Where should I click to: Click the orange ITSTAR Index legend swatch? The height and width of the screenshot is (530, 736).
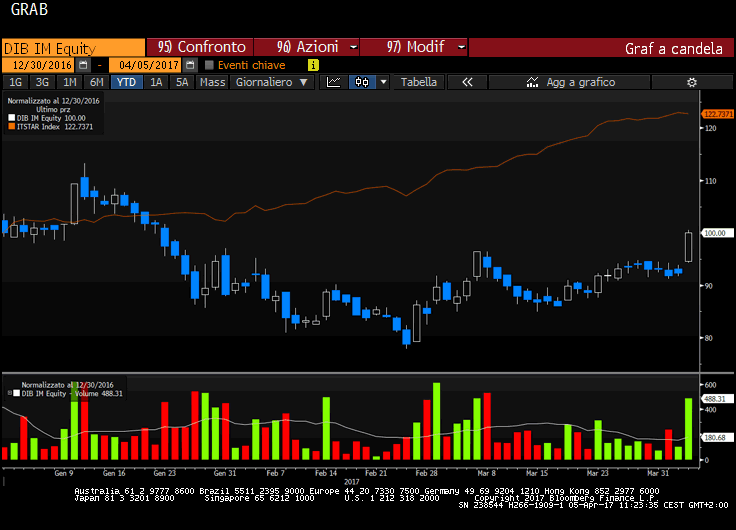pyautogui.click(x=11, y=127)
